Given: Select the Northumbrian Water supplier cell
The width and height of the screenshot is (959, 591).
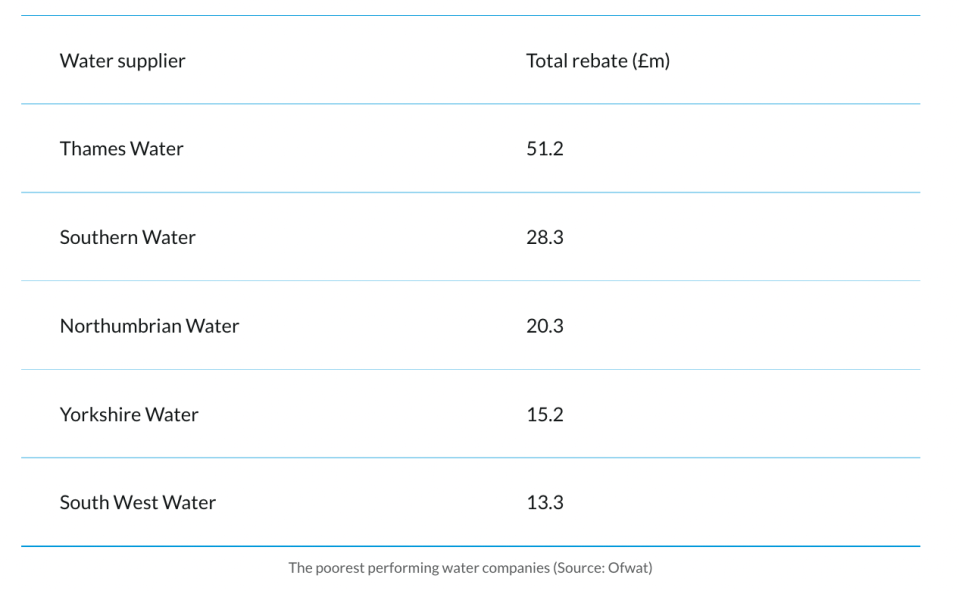Looking at the screenshot, I should click(x=149, y=326).
